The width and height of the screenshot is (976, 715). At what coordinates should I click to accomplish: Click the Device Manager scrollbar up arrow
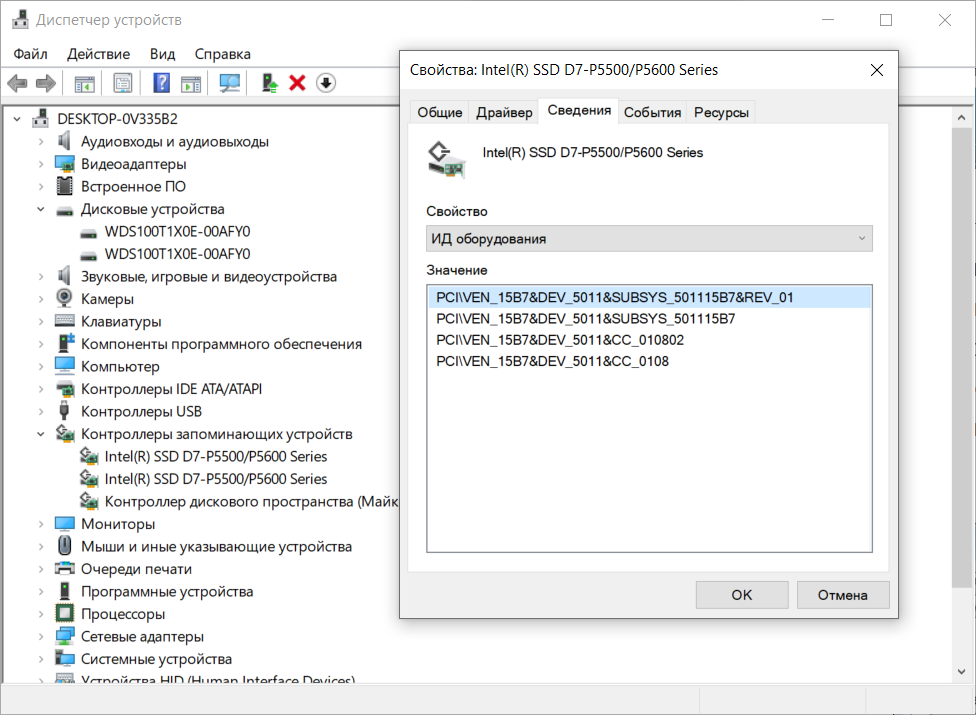point(962,118)
